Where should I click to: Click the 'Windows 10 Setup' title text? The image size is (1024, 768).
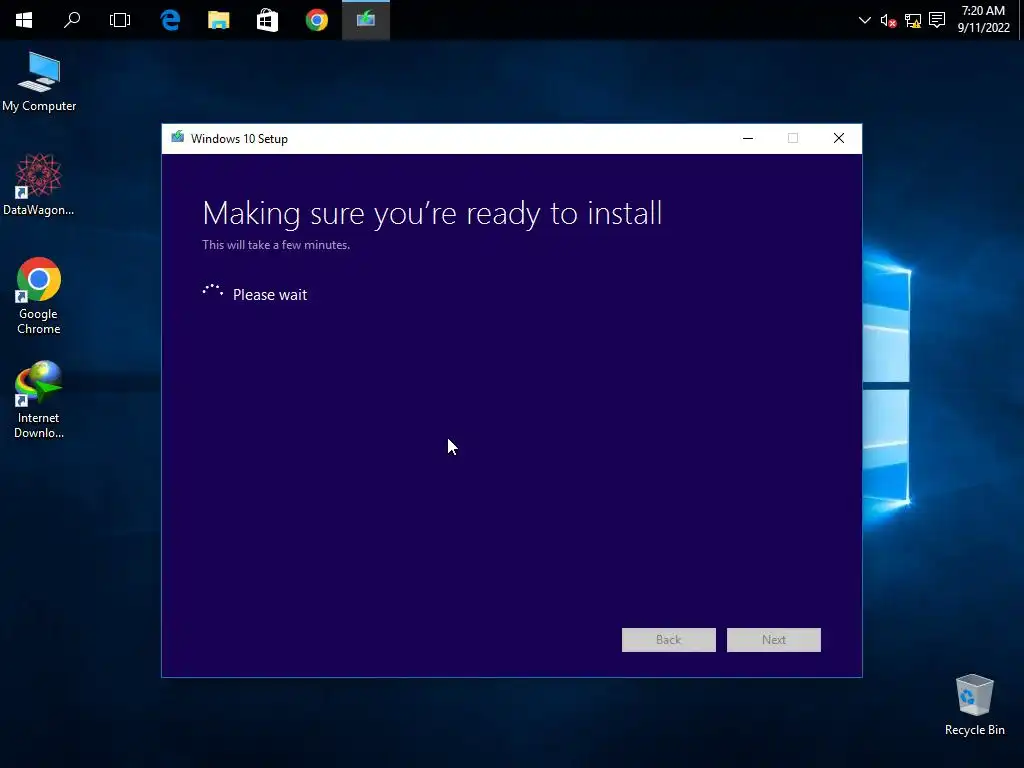(239, 138)
